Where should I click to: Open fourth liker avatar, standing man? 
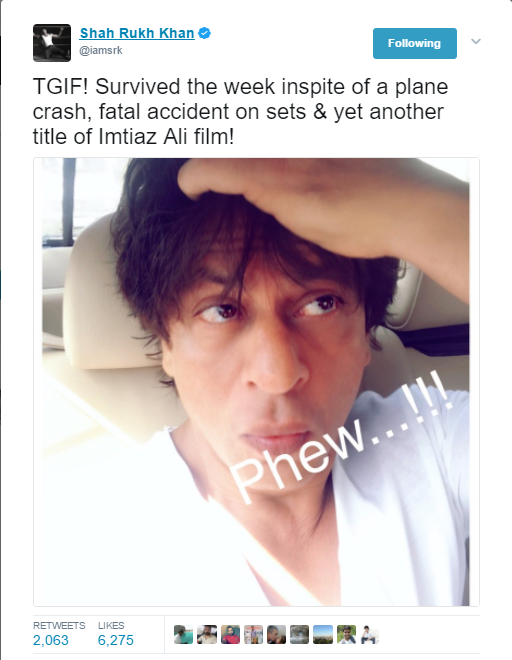click(x=253, y=634)
